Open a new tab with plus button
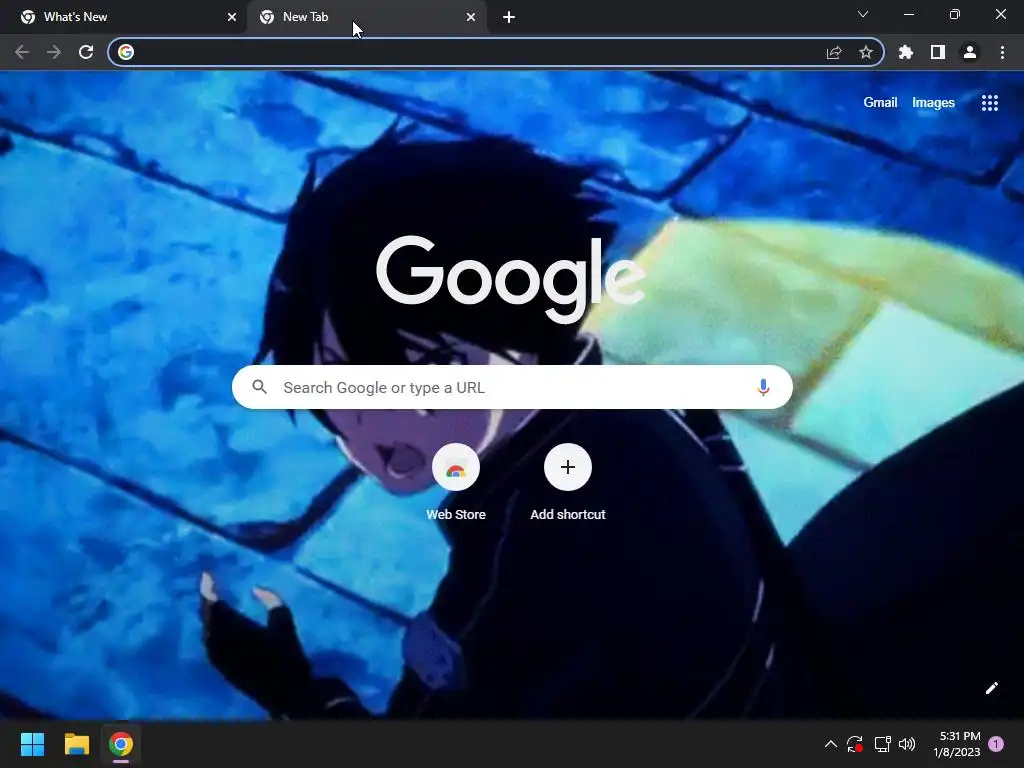The image size is (1024, 768). click(x=509, y=17)
